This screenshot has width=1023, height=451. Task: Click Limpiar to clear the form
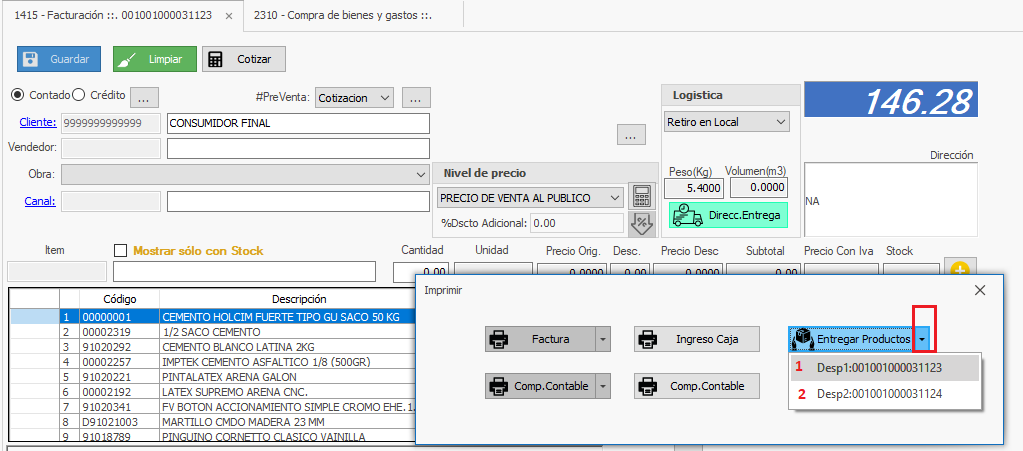[x=154, y=59]
